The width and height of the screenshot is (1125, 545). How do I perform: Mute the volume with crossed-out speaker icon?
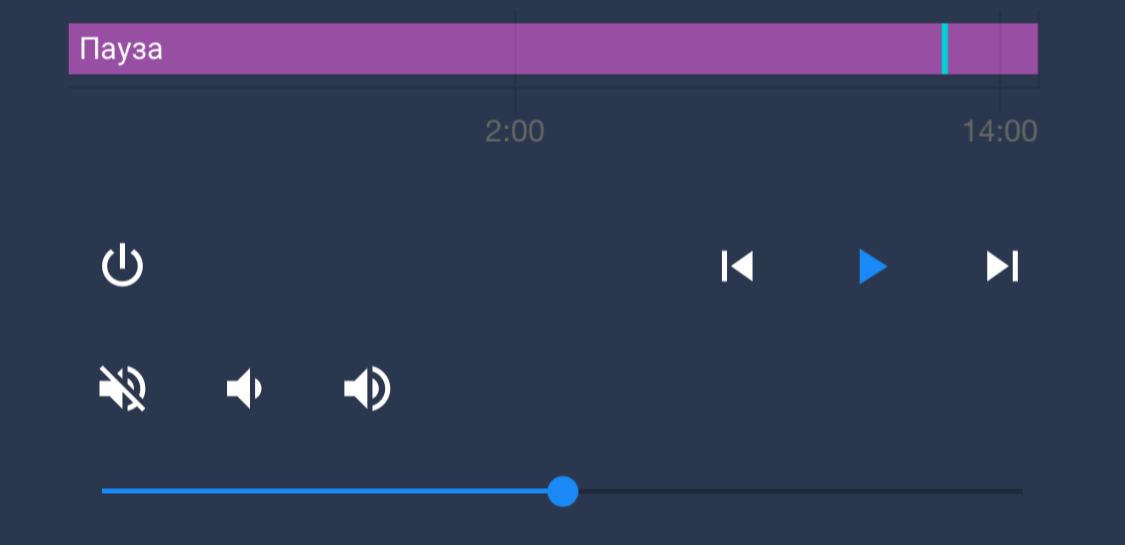tap(123, 389)
